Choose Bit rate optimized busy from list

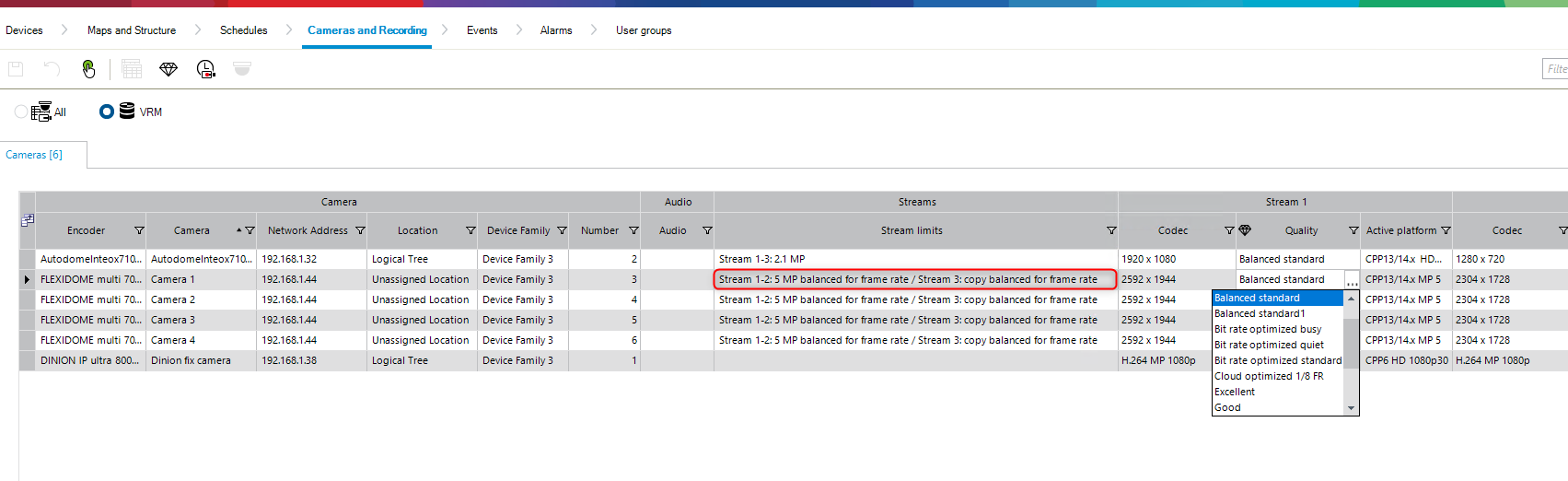point(1268,329)
